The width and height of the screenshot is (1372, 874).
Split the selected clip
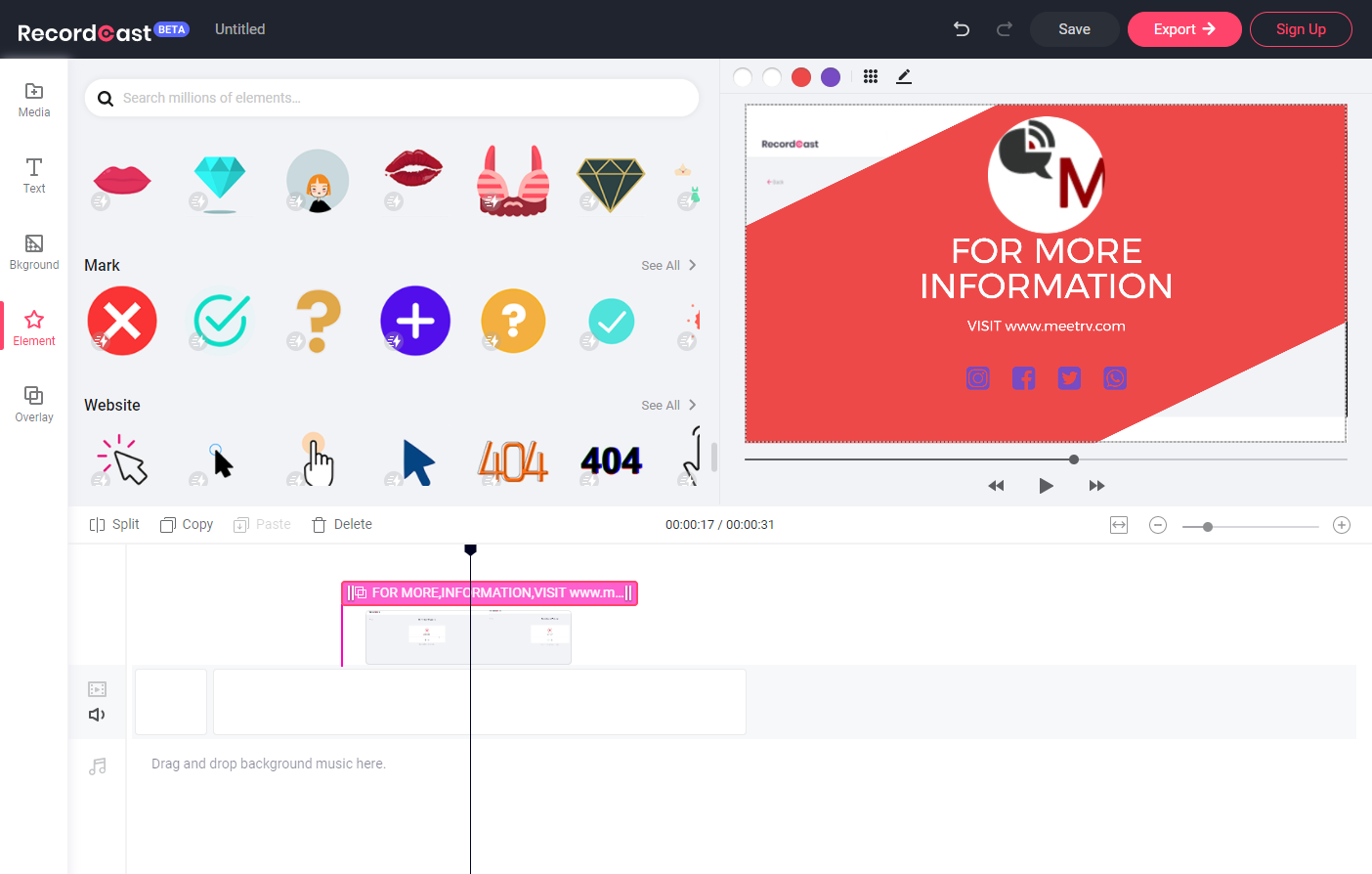pos(114,524)
